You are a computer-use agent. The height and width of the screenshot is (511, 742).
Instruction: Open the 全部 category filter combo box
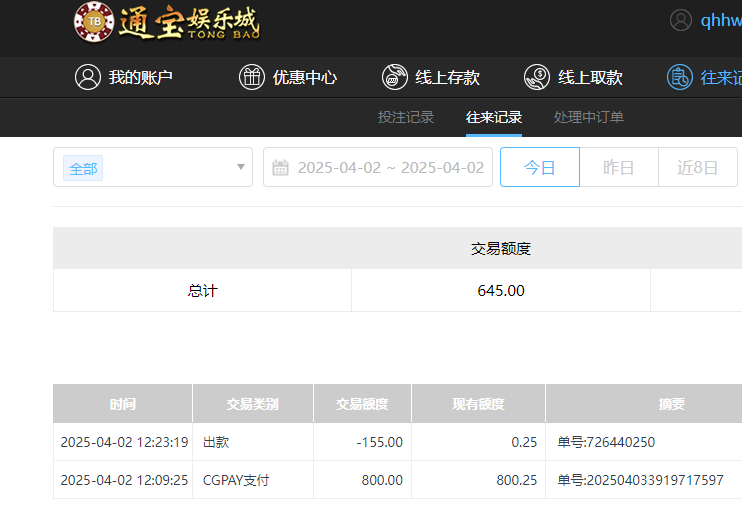152,167
